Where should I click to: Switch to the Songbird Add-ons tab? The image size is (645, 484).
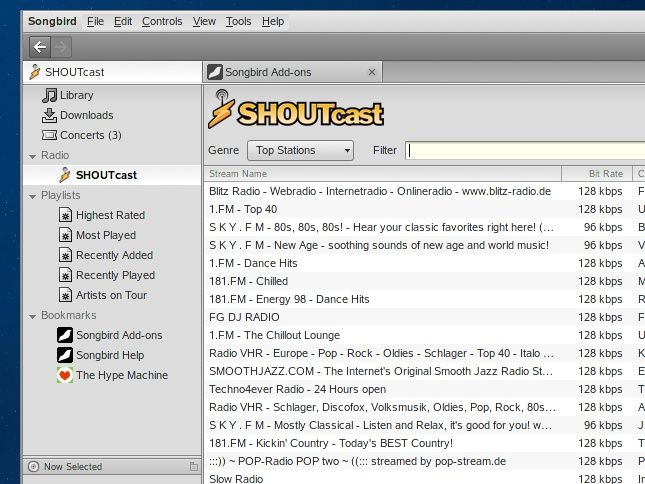[x=292, y=72]
